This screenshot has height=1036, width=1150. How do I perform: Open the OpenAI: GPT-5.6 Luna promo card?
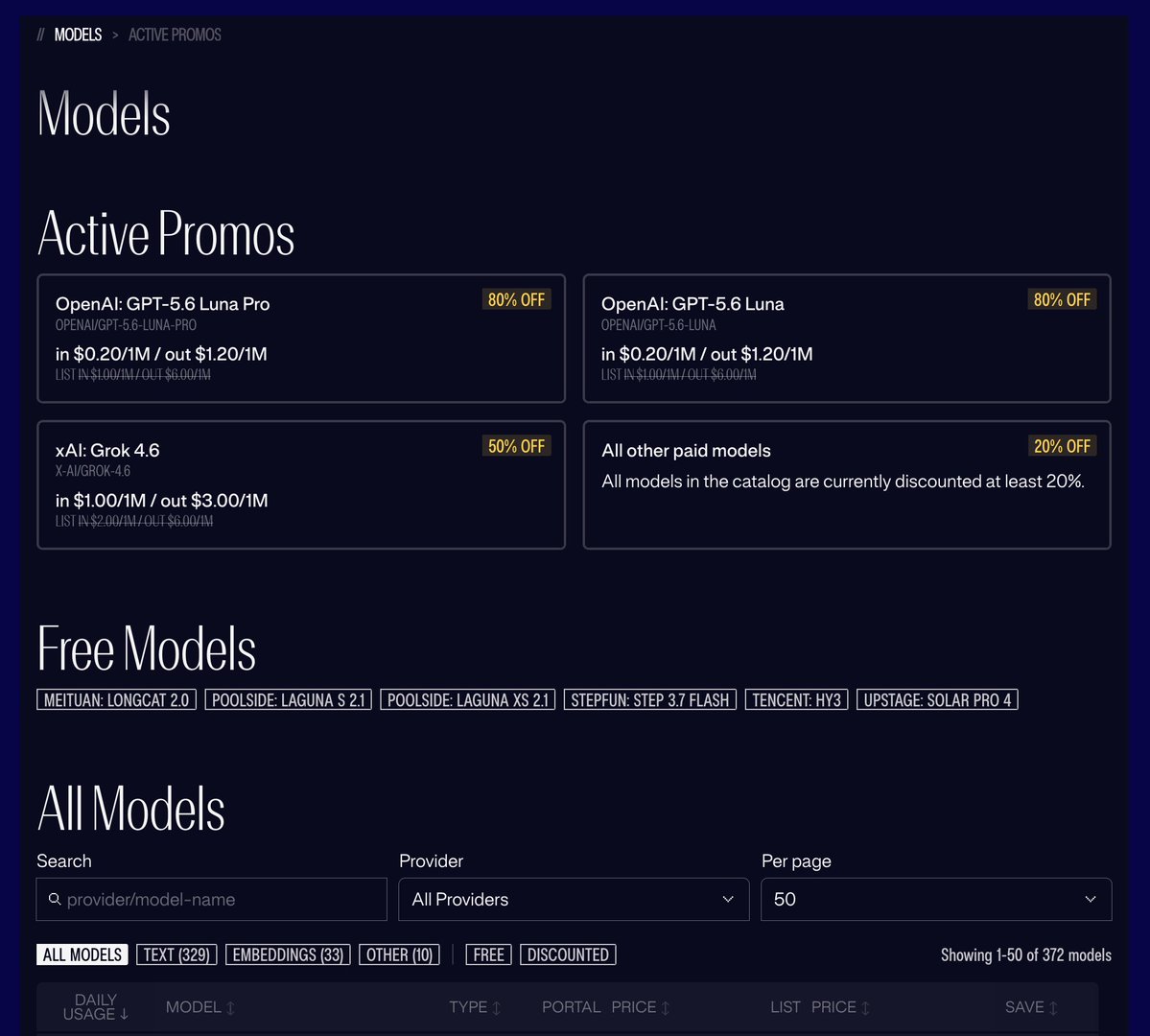tap(847, 339)
